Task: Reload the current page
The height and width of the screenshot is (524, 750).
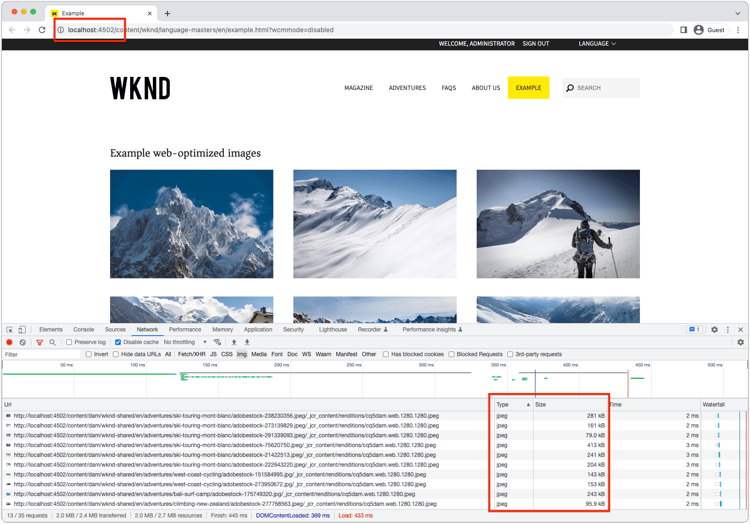Action: click(x=42, y=30)
